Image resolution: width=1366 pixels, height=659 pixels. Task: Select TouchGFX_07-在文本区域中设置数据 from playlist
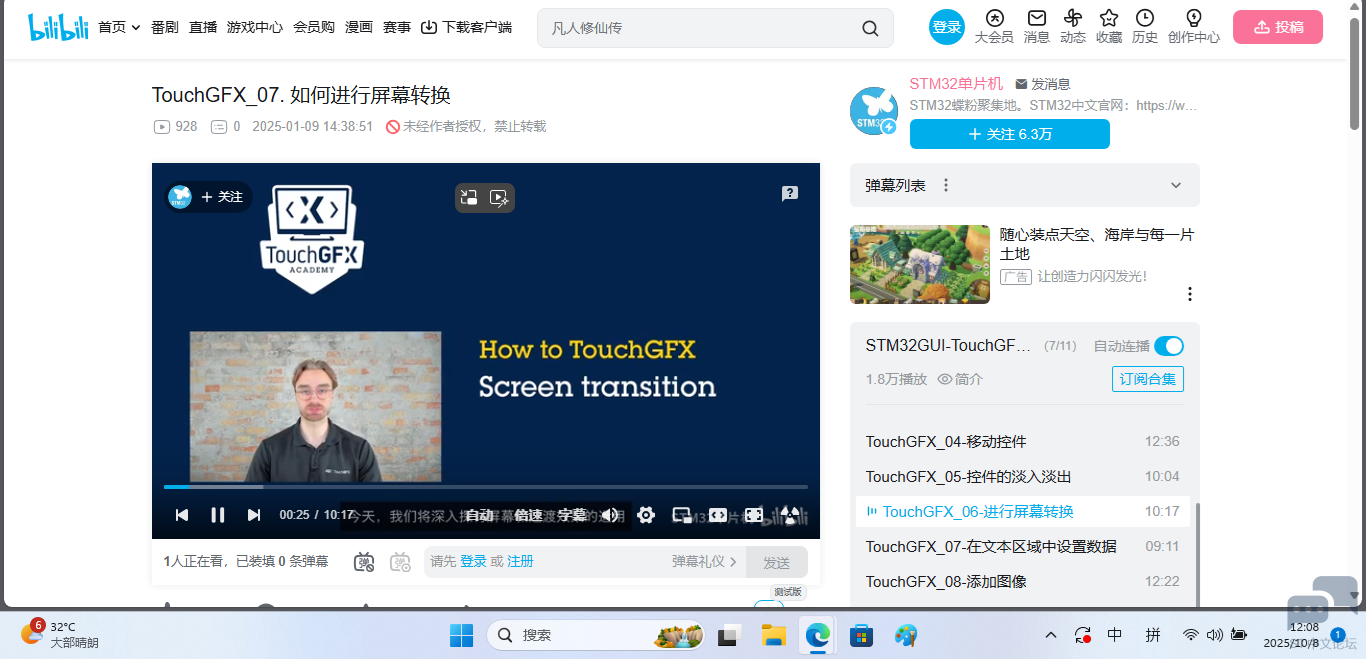pos(990,547)
